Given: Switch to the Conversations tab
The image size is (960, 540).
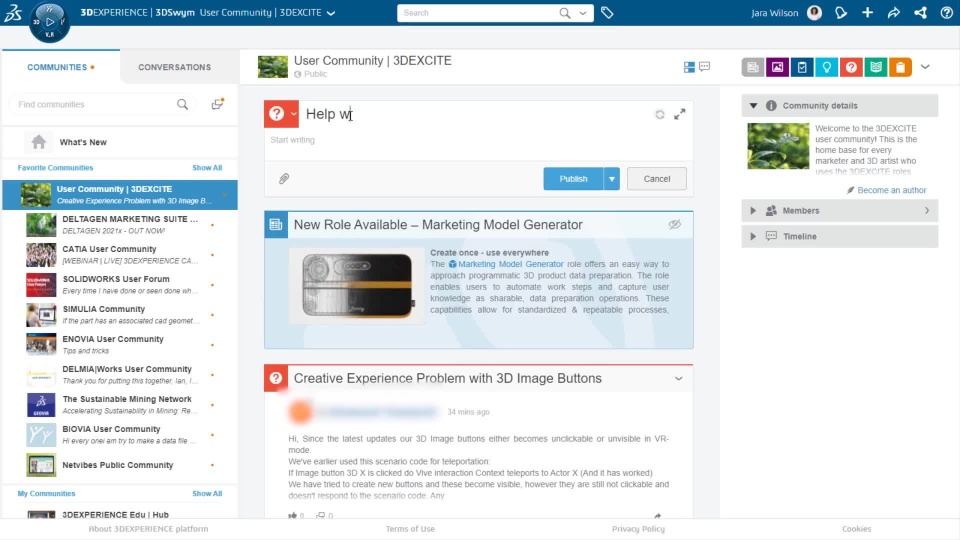Looking at the screenshot, I should [x=174, y=67].
